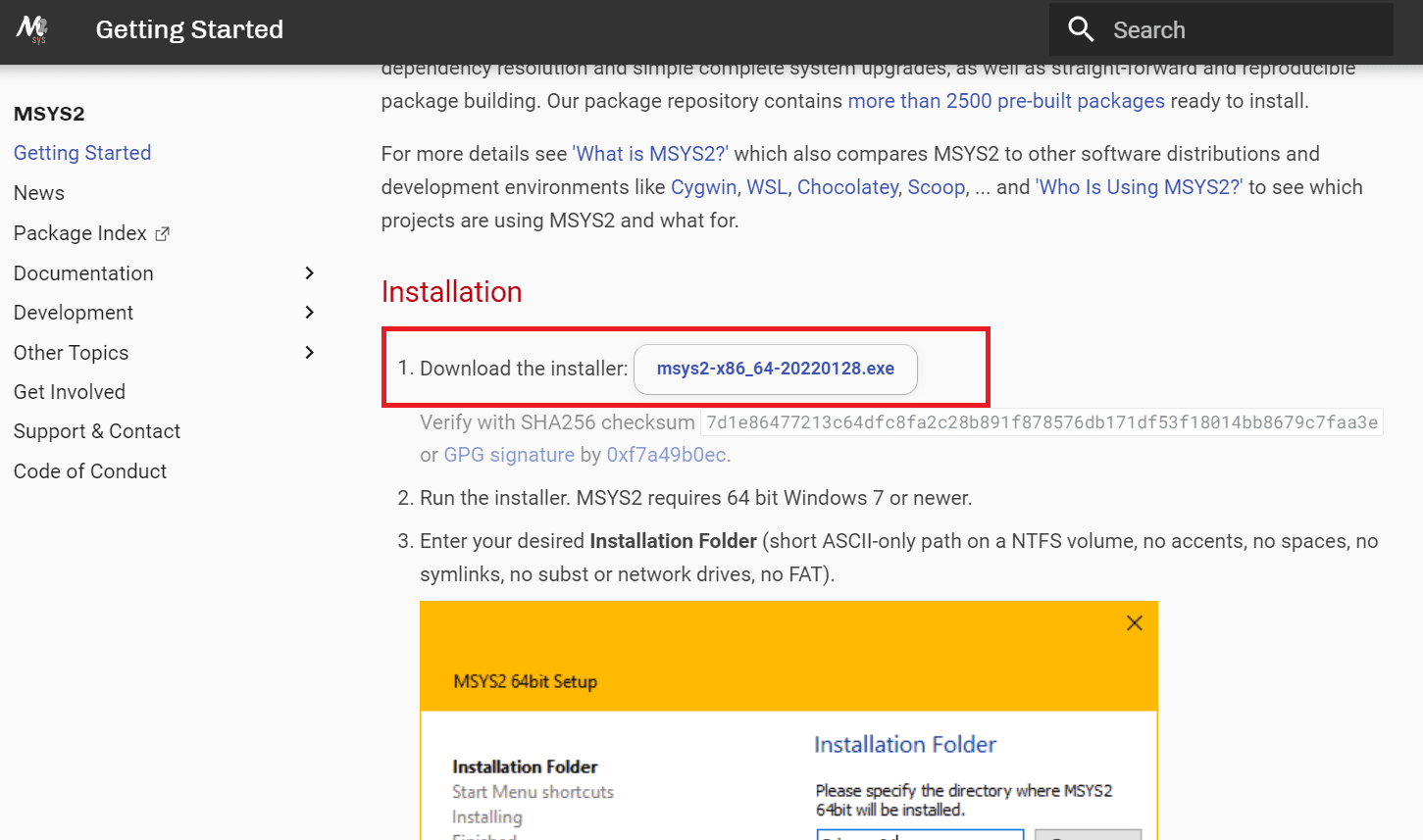
Task: Open Getting Started in sidebar
Action: click(82, 153)
